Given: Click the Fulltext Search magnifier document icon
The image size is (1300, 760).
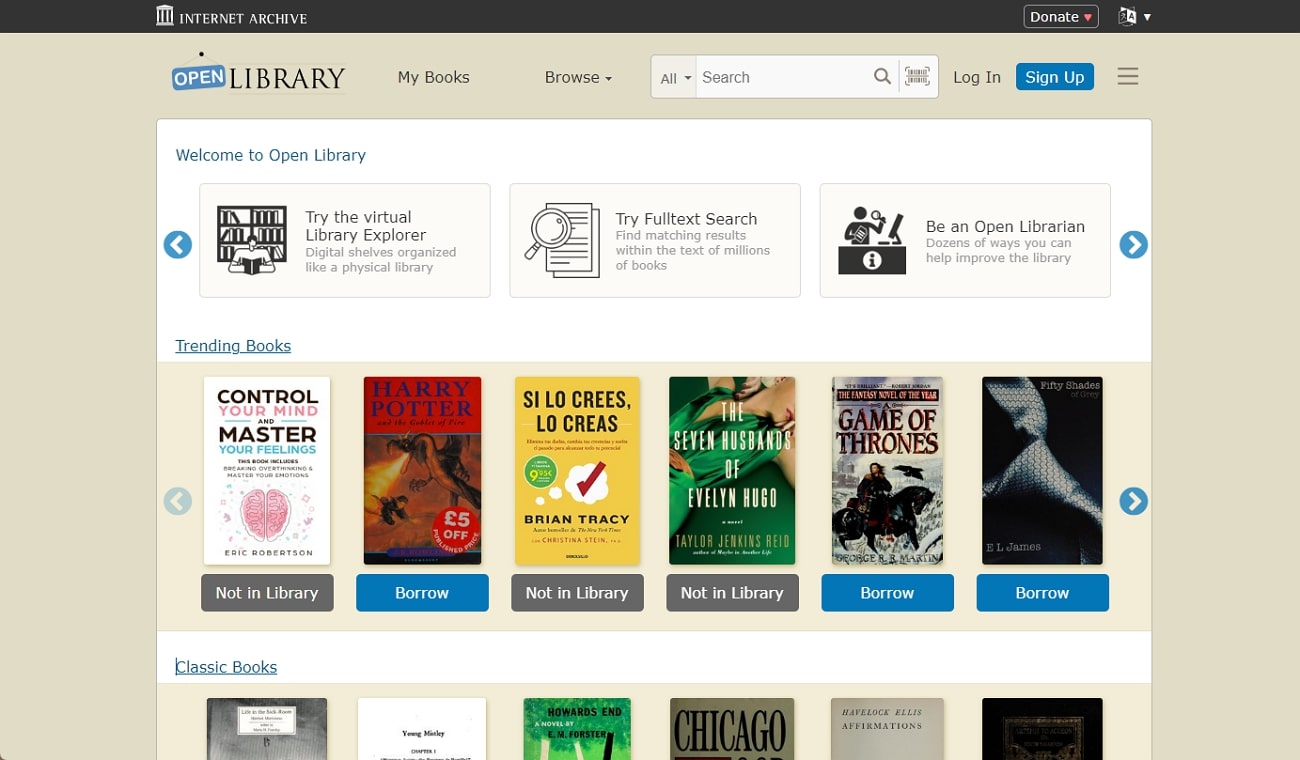Looking at the screenshot, I should pos(562,240).
